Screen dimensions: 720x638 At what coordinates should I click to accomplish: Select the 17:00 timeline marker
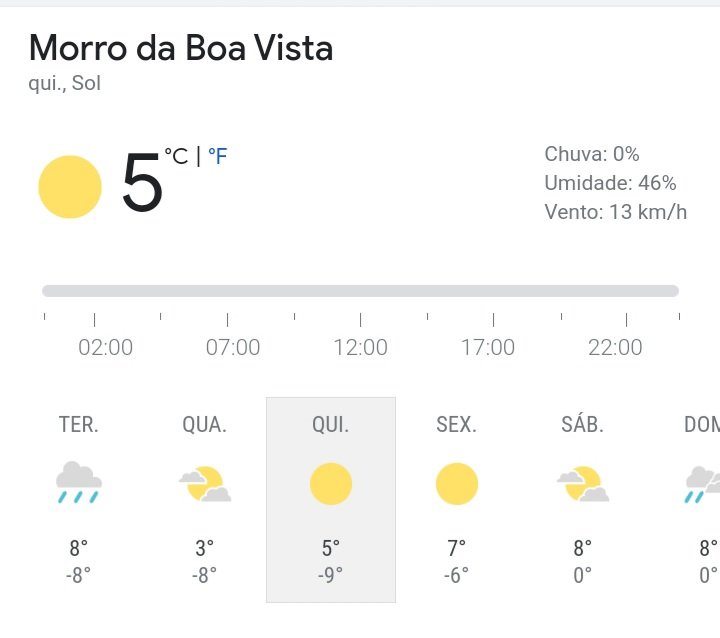[x=488, y=347]
